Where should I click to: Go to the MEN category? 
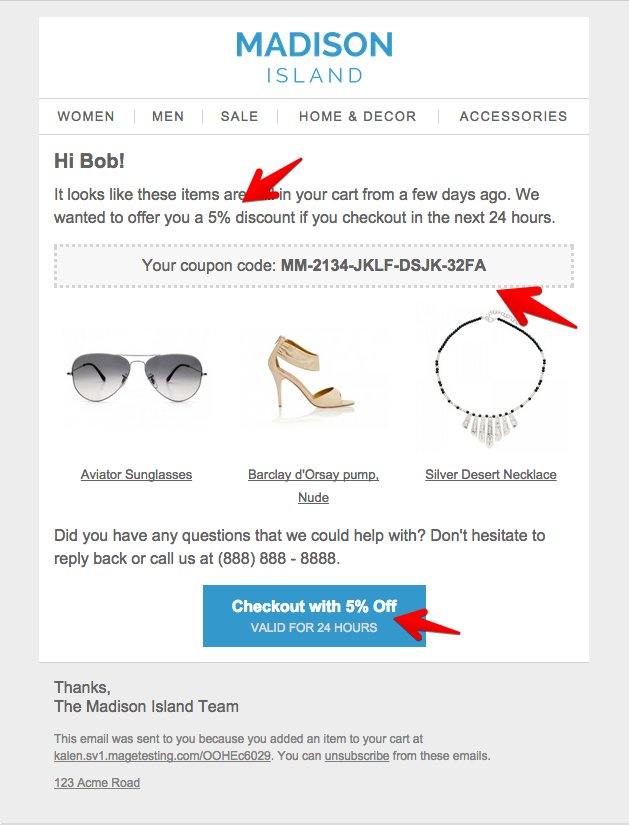coord(168,117)
